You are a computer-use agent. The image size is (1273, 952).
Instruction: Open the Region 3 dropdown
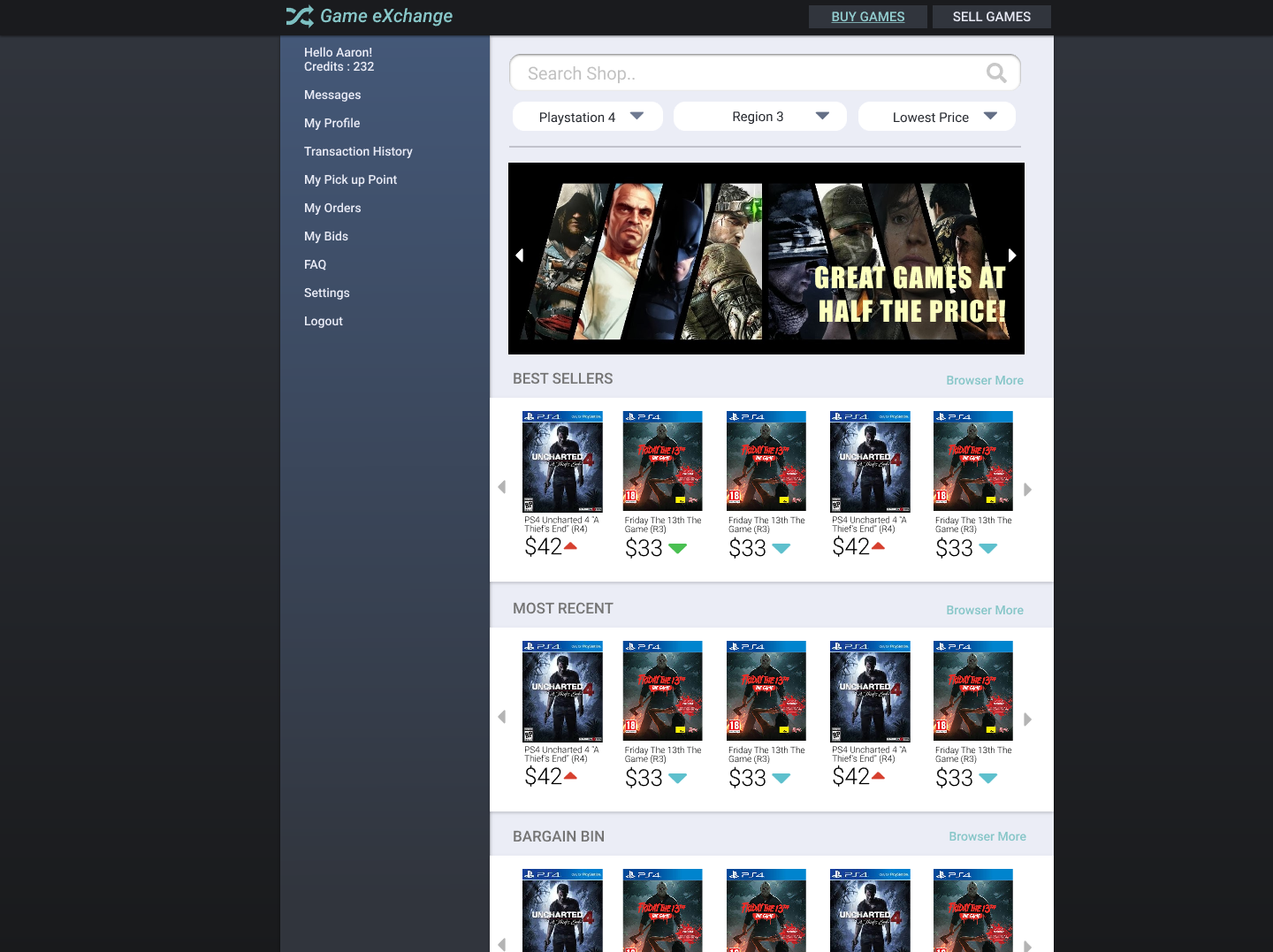coord(760,117)
